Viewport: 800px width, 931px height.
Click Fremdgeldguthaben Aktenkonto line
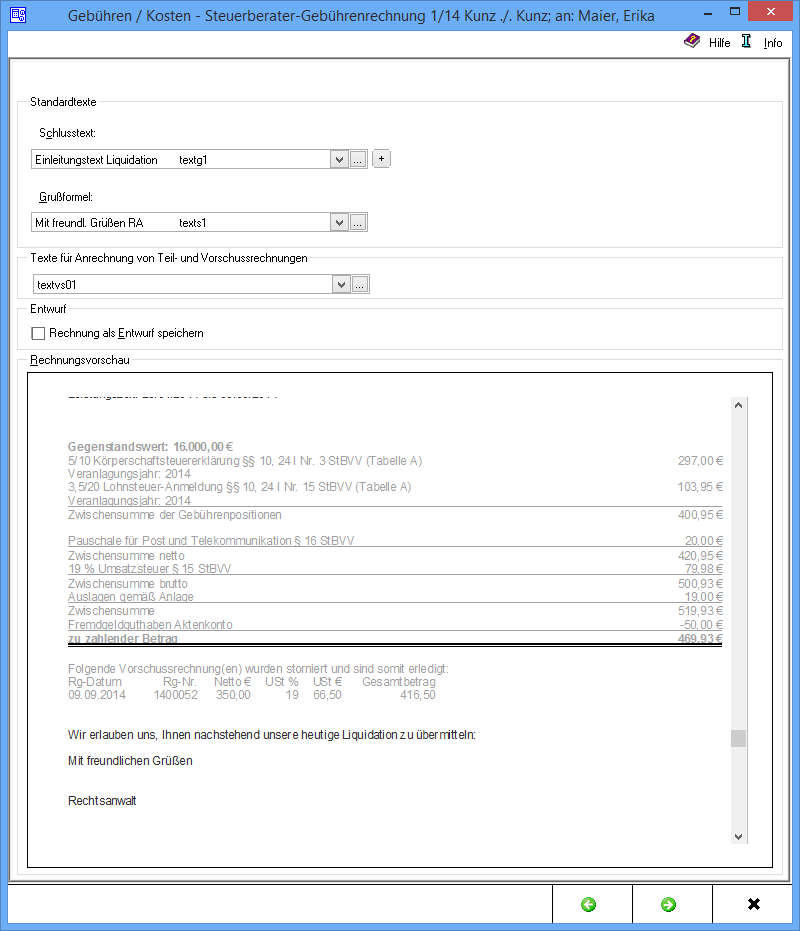click(150, 625)
